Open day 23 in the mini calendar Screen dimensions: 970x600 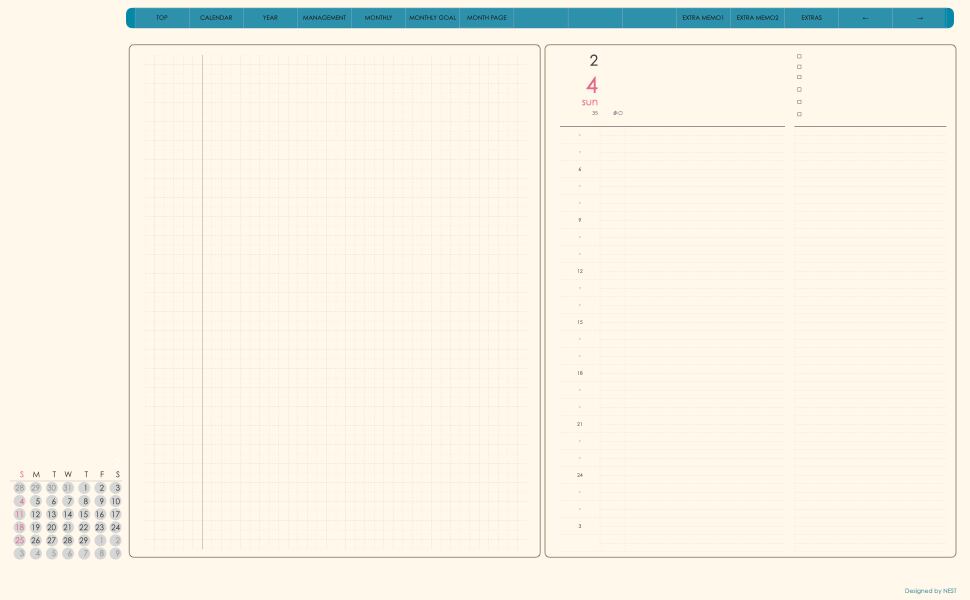tap(100, 527)
